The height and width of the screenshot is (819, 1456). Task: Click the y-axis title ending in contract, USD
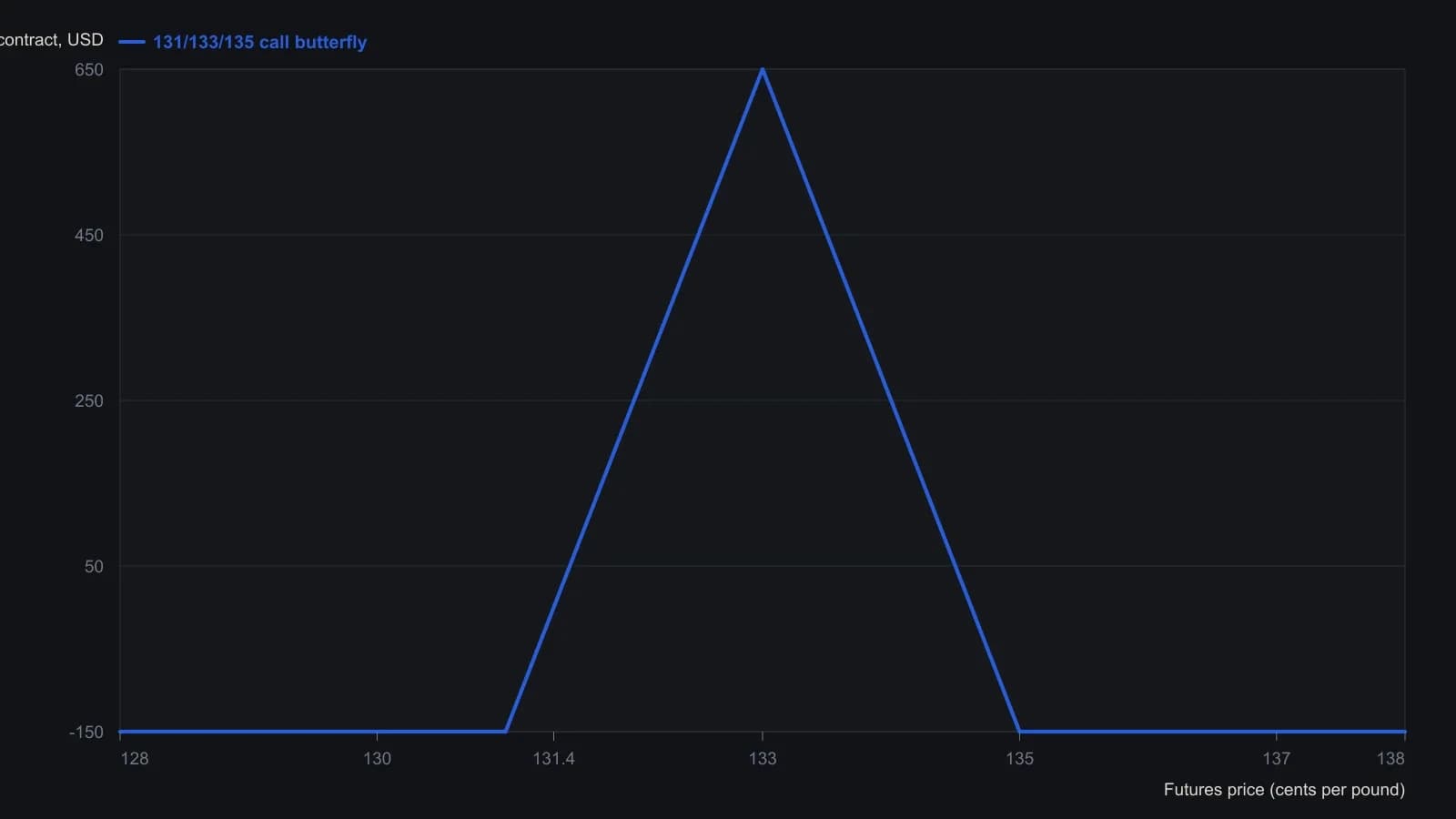point(51,40)
